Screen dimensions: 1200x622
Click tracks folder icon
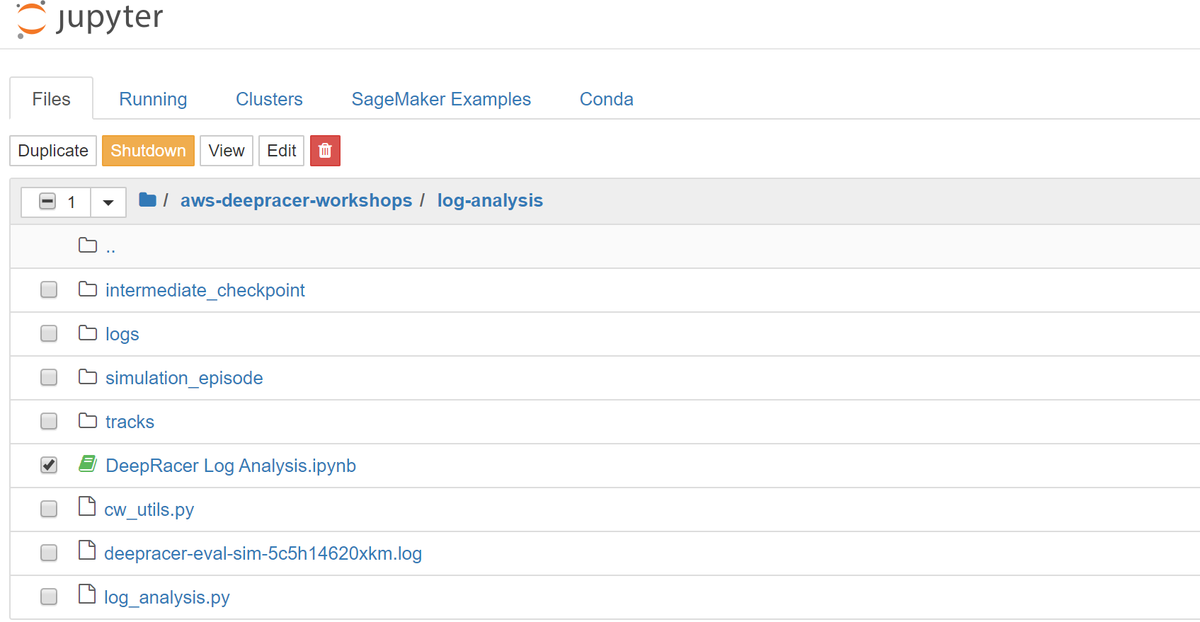coord(88,422)
